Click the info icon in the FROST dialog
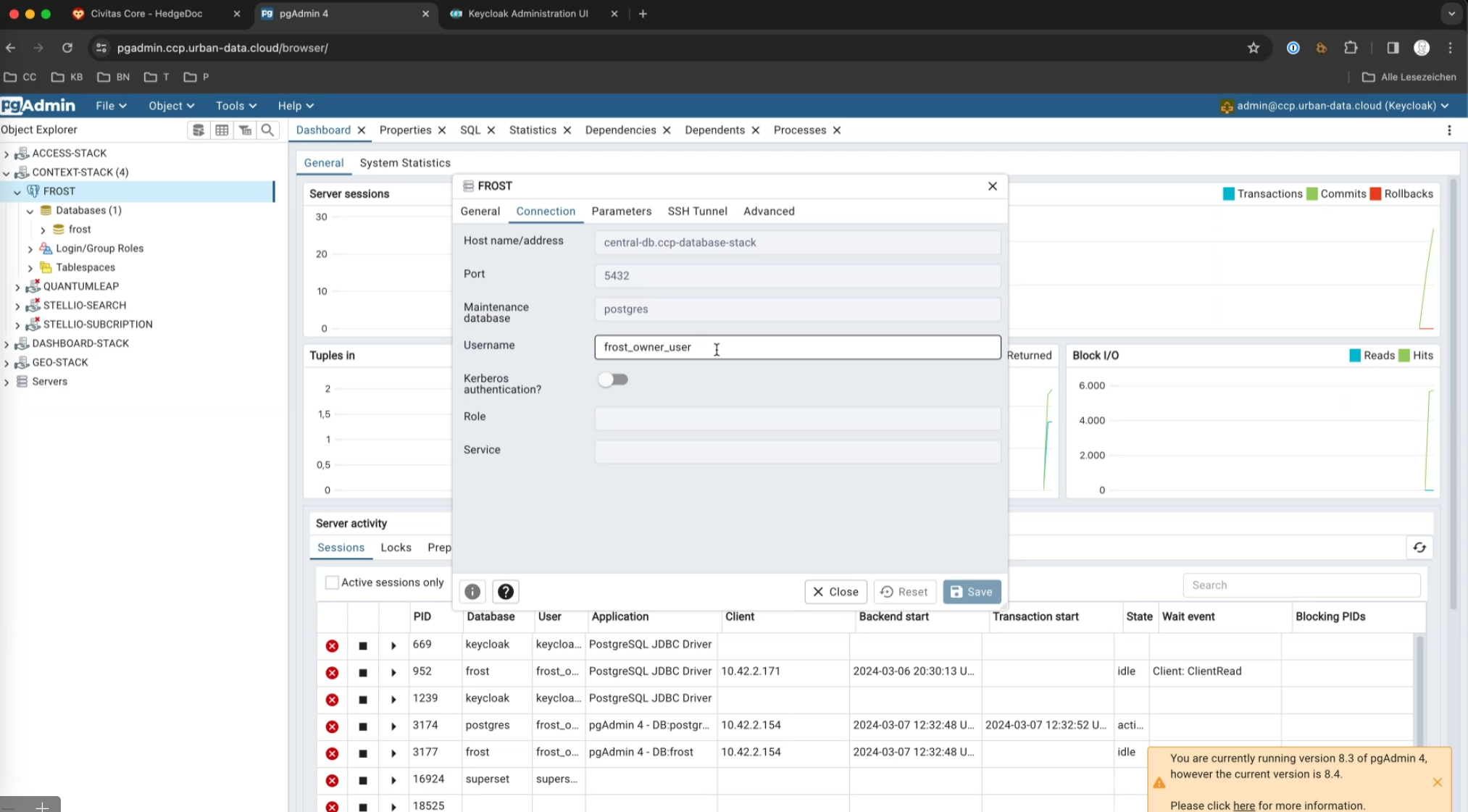Screen dimensions: 1468x812 click(472, 592)
